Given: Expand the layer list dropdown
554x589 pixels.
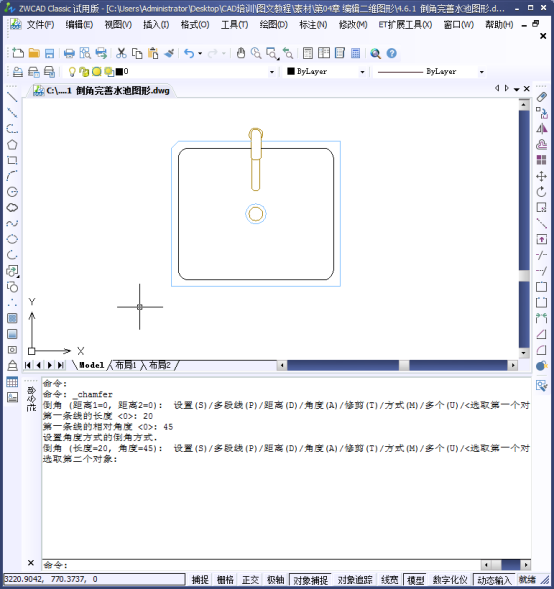Looking at the screenshot, I should click(272, 72).
